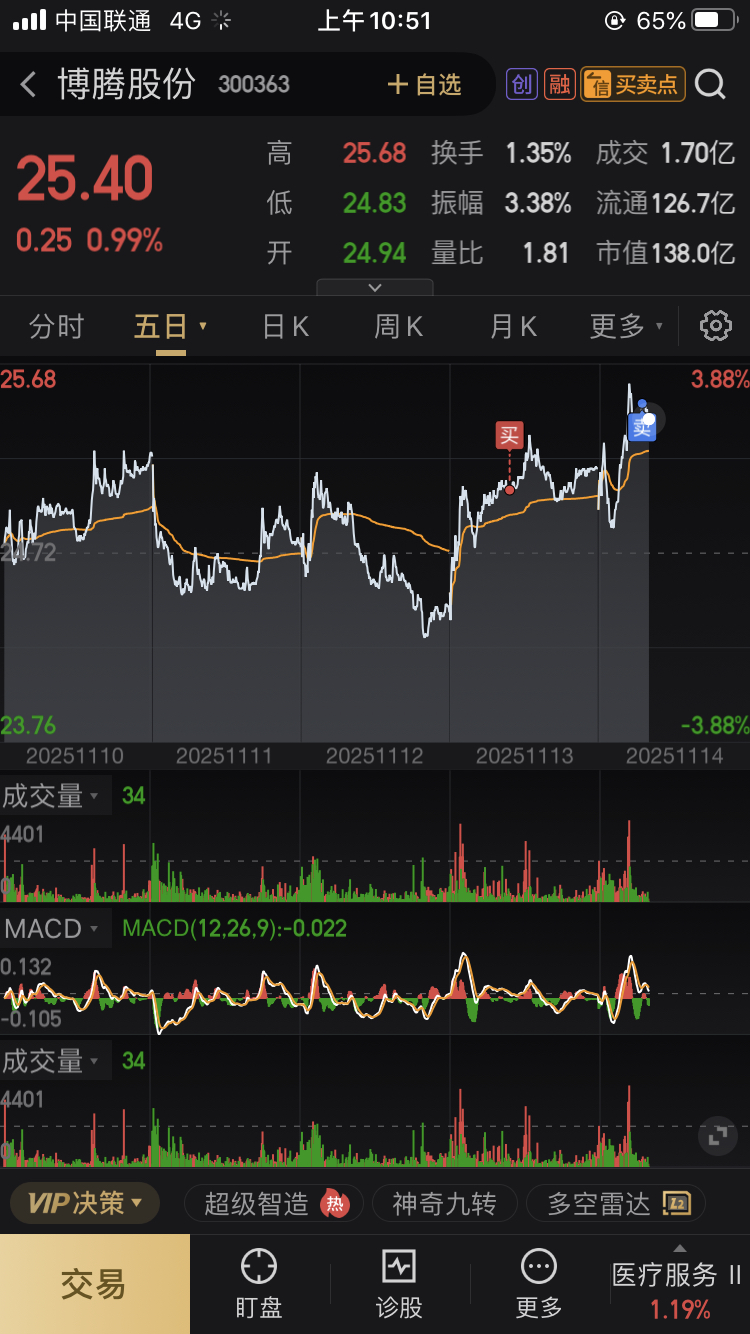Open the VIP决策 dropdown

point(85,1203)
